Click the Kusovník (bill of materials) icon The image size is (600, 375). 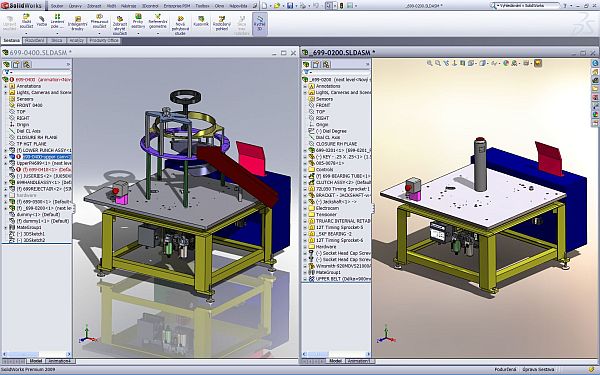tap(201, 21)
